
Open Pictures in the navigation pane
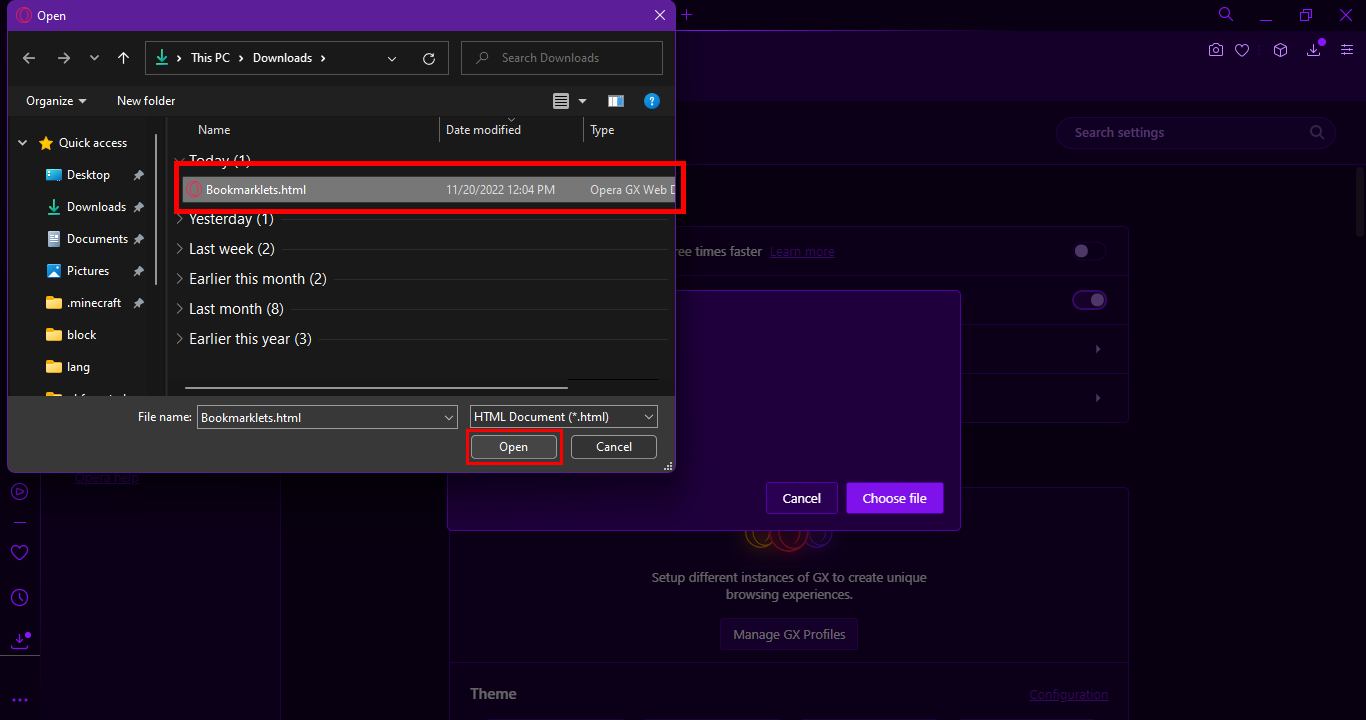point(78,271)
